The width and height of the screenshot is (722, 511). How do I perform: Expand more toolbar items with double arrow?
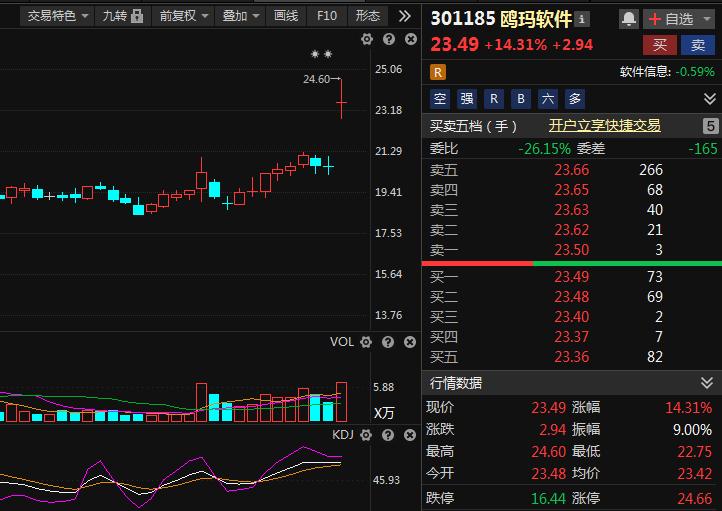pyautogui.click(x=405, y=17)
